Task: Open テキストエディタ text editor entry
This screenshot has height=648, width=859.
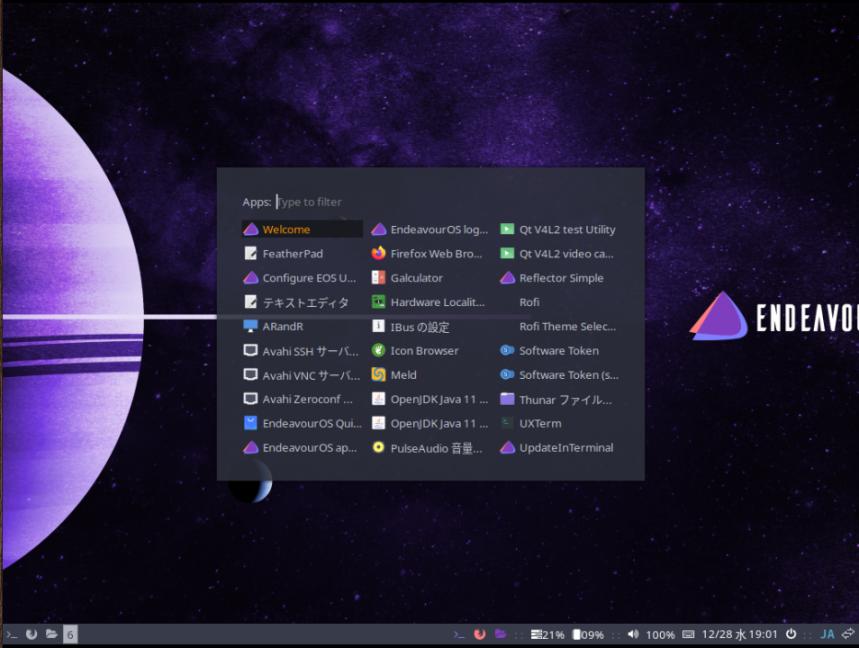Action: [302, 302]
